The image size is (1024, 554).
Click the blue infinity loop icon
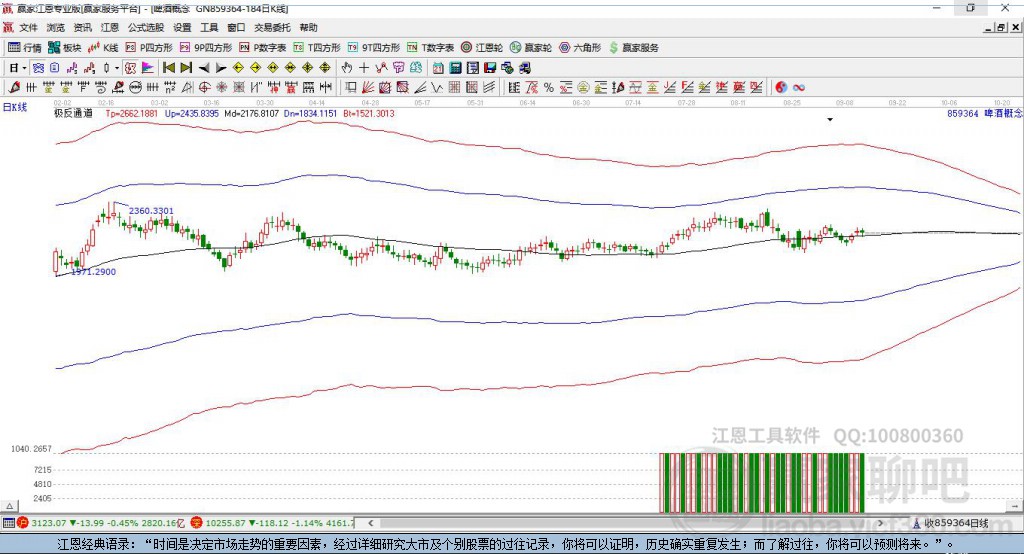click(x=799, y=87)
